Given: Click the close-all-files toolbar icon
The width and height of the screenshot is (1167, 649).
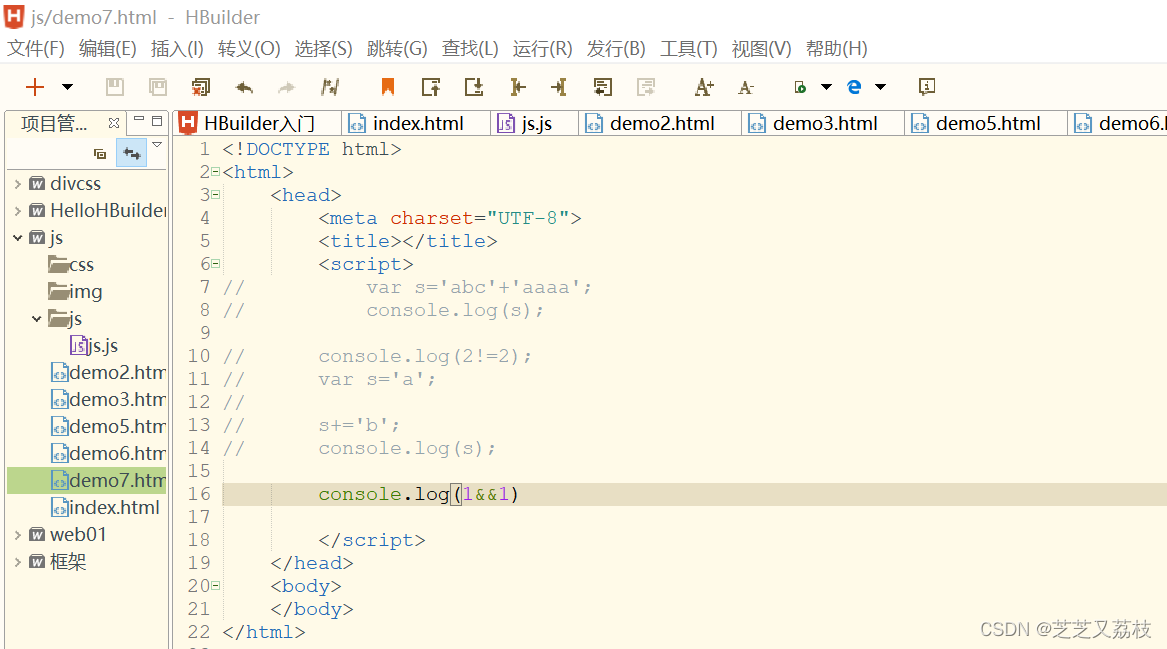Looking at the screenshot, I should pos(201,87).
